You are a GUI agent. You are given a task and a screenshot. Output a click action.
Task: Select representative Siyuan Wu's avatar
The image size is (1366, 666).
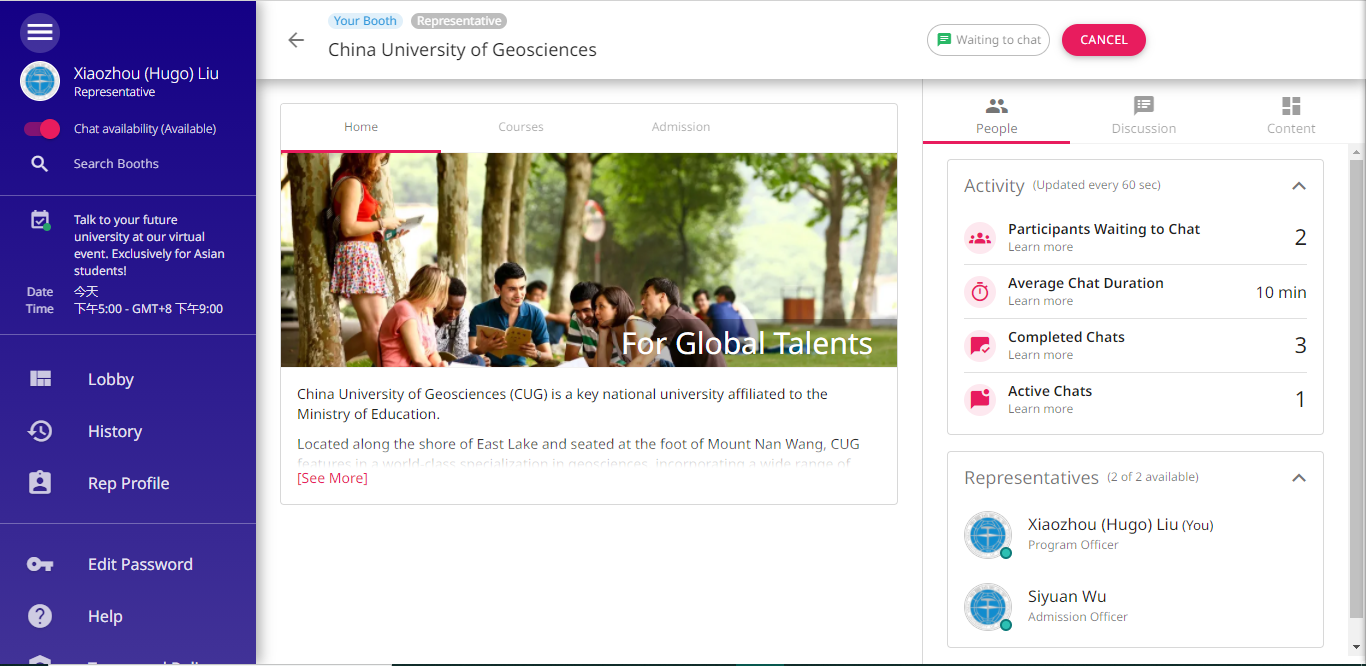point(988,607)
